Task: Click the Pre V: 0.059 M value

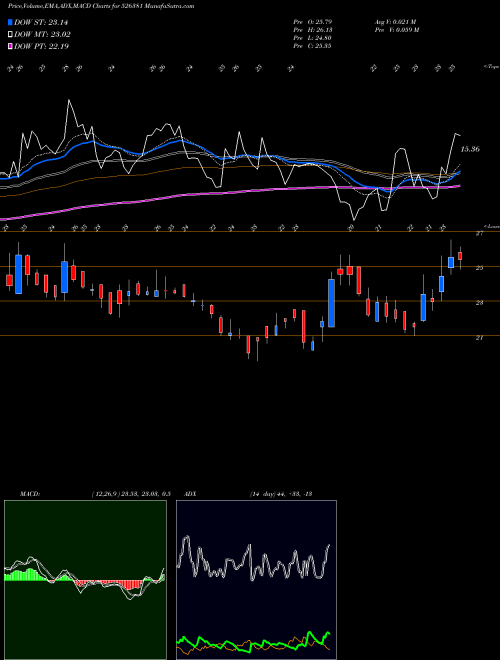Action: tap(396, 30)
